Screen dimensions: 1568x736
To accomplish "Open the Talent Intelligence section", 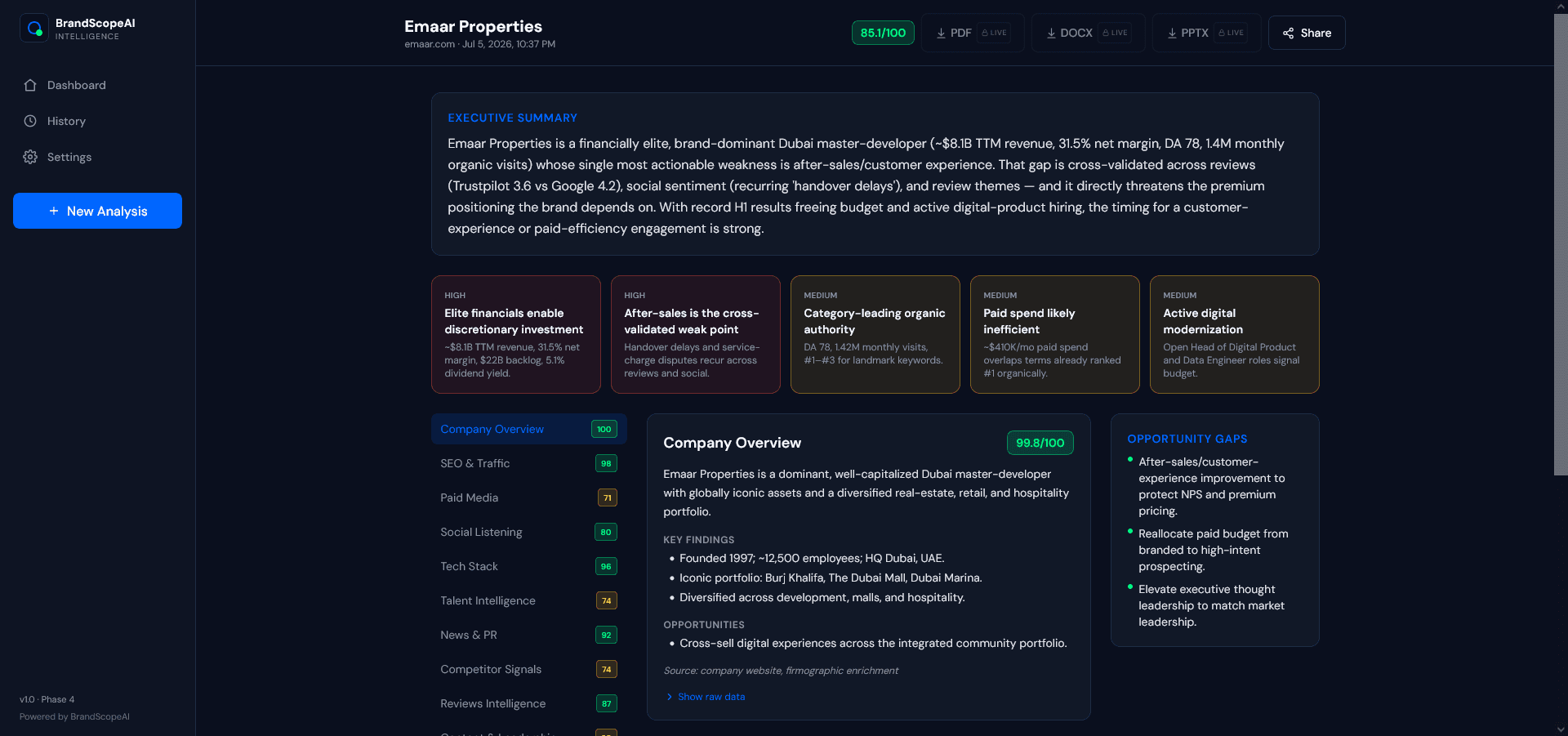I will click(x=528, y=600).
